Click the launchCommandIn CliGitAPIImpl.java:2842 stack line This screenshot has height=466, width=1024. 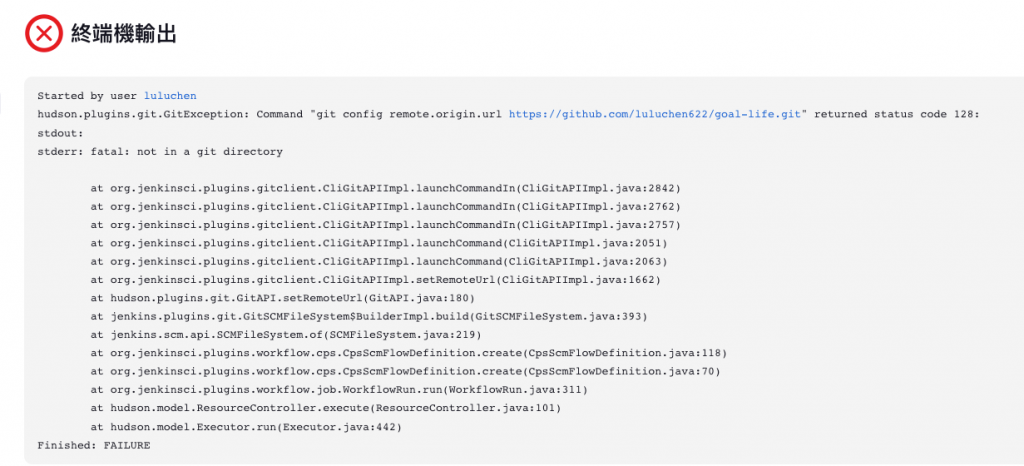tap(385, 188)
